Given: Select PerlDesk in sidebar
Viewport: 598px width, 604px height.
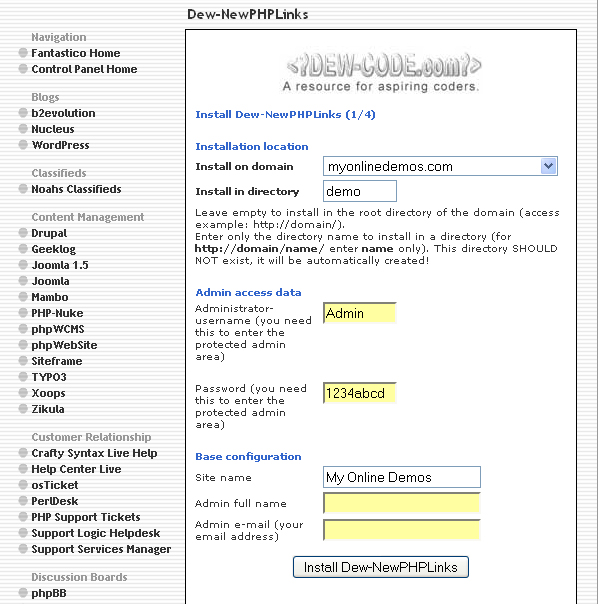Looking at the screenshot, I should 55,501.
